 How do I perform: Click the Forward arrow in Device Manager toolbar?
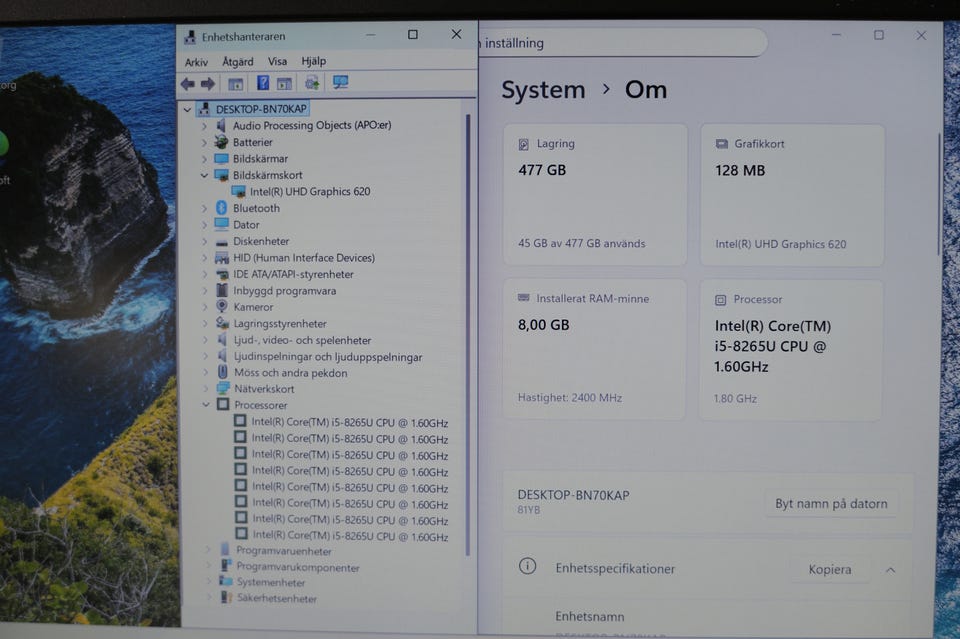(x=208, y=83)
